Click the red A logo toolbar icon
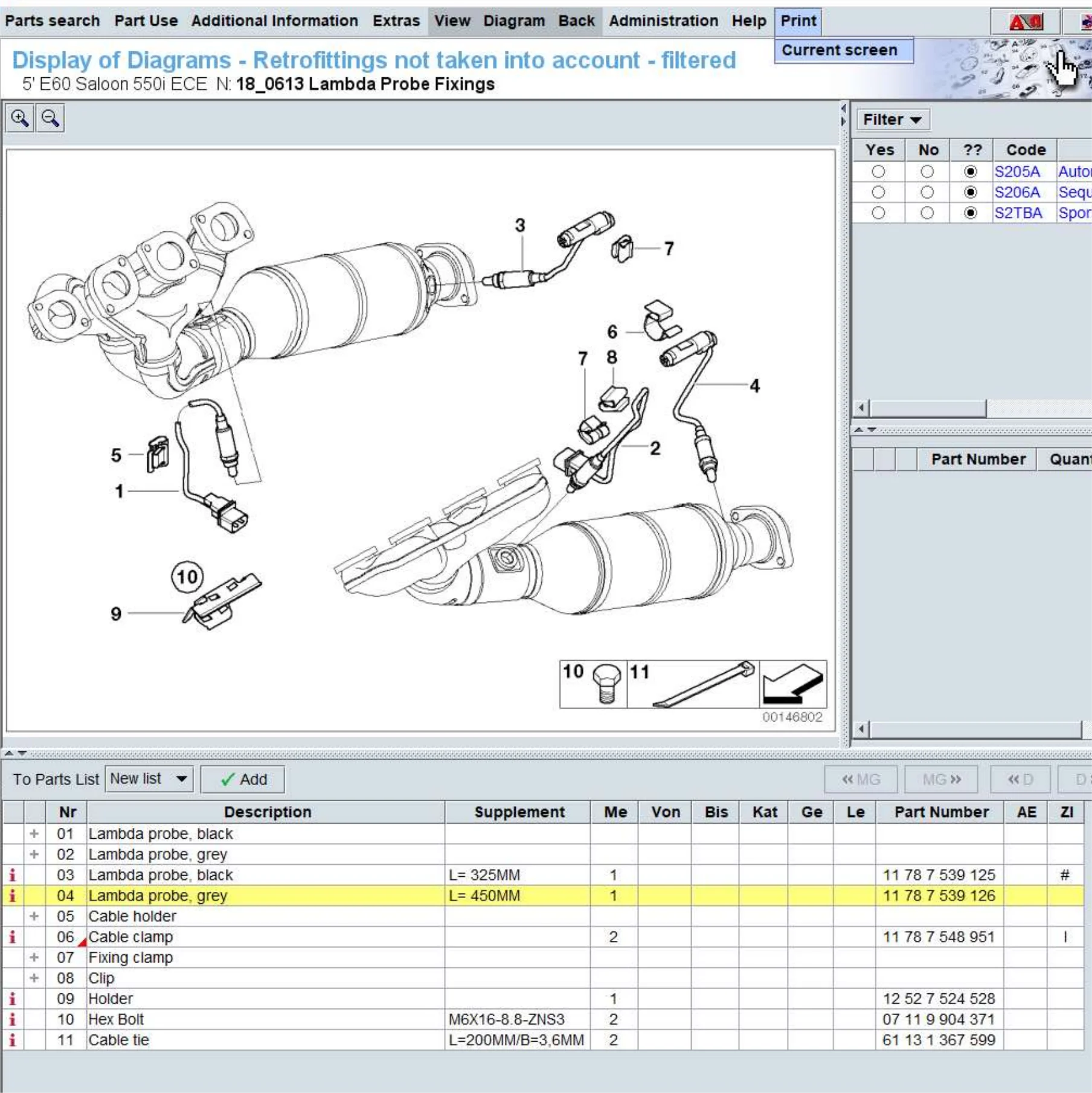The width and height of the screenshot is (1092, 1093). (x=1025, y=22)
